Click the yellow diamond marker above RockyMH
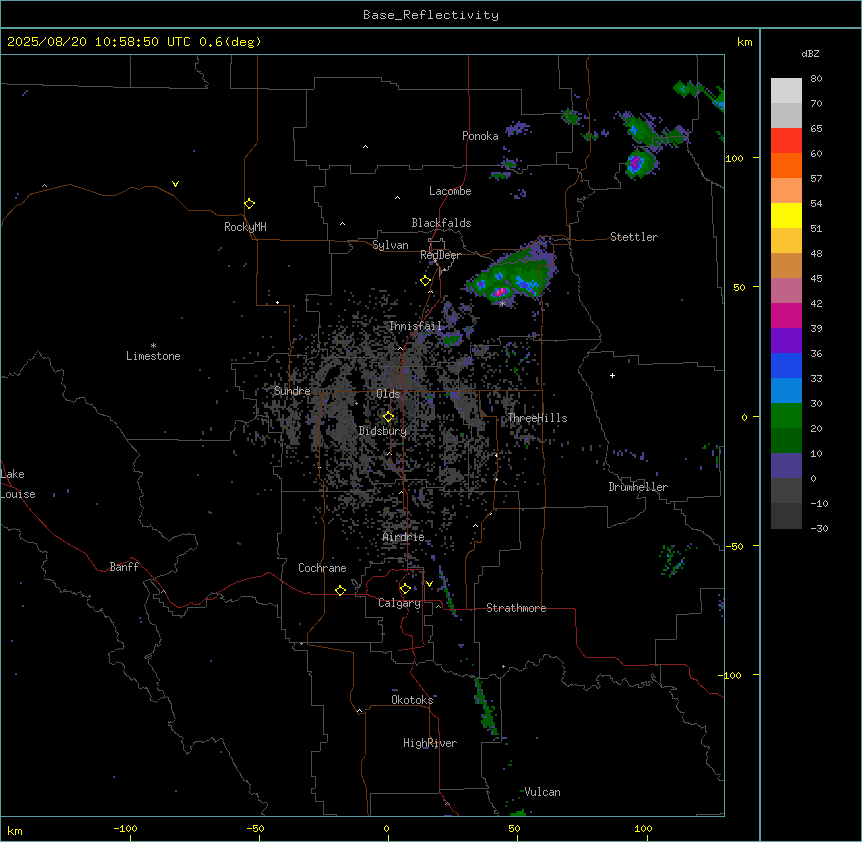Image resolution: width=862 pixels, height=842 pixels. pyautogui.click(x=249, y=204)
